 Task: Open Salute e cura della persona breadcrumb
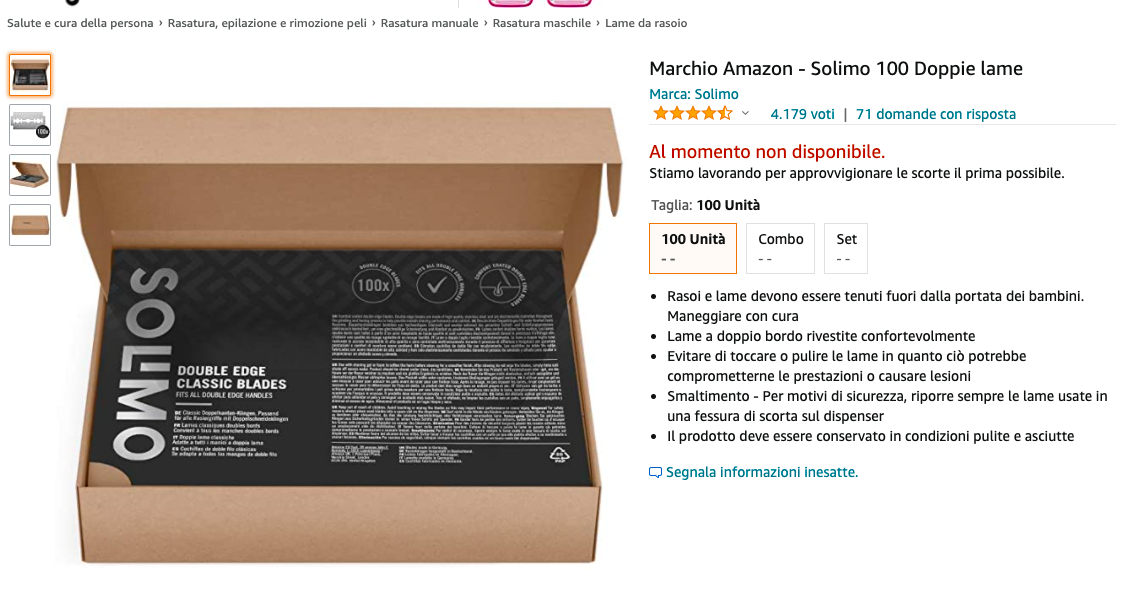pyautogui.click(x=80, y=23)
